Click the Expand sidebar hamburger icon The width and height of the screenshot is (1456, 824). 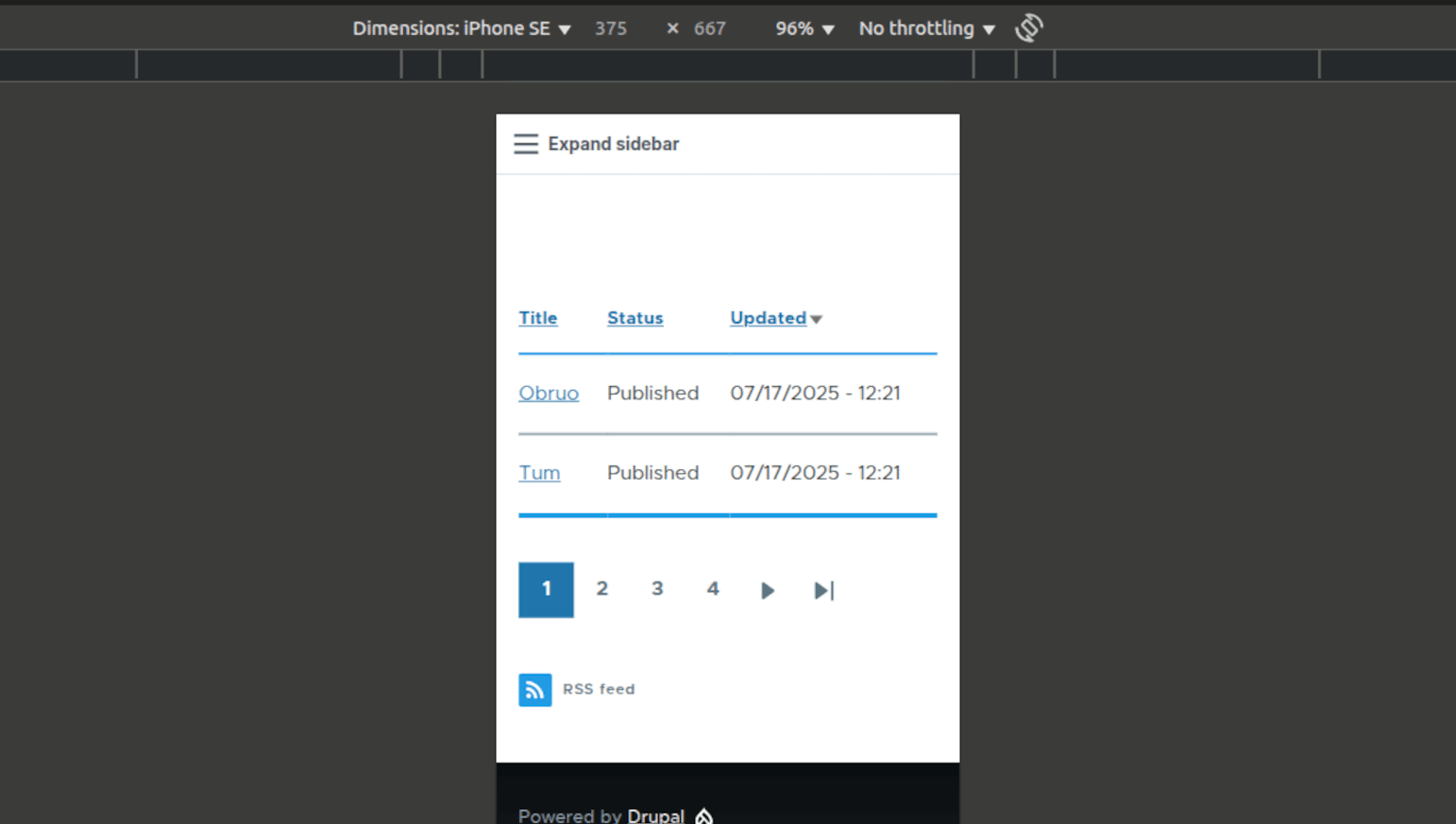526,143
